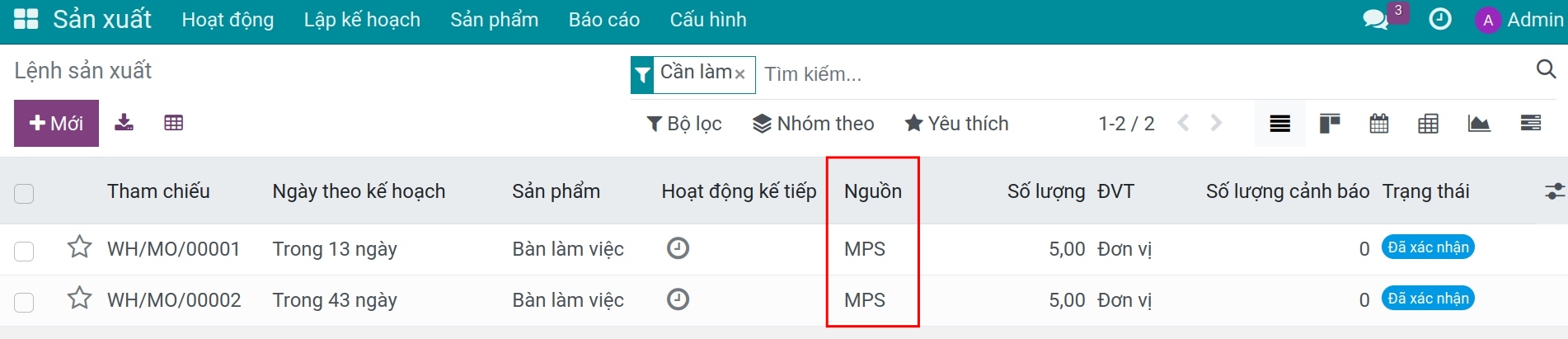The image size is (1568, 339).
Task: Open the Hoạt động menu
Action: [x=228, y=20]
